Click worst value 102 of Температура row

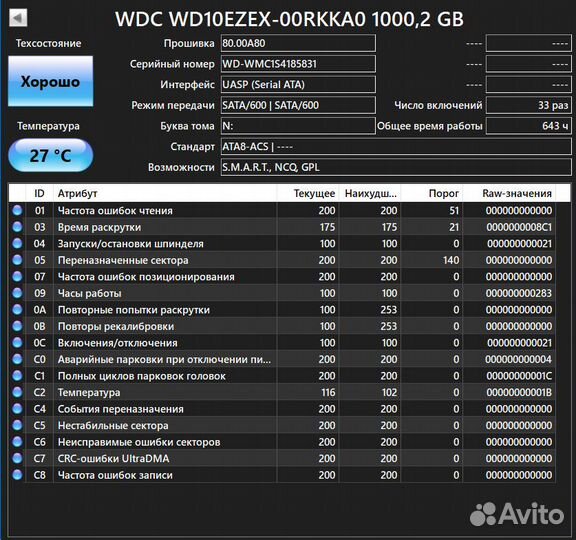(x=389, y=392)
